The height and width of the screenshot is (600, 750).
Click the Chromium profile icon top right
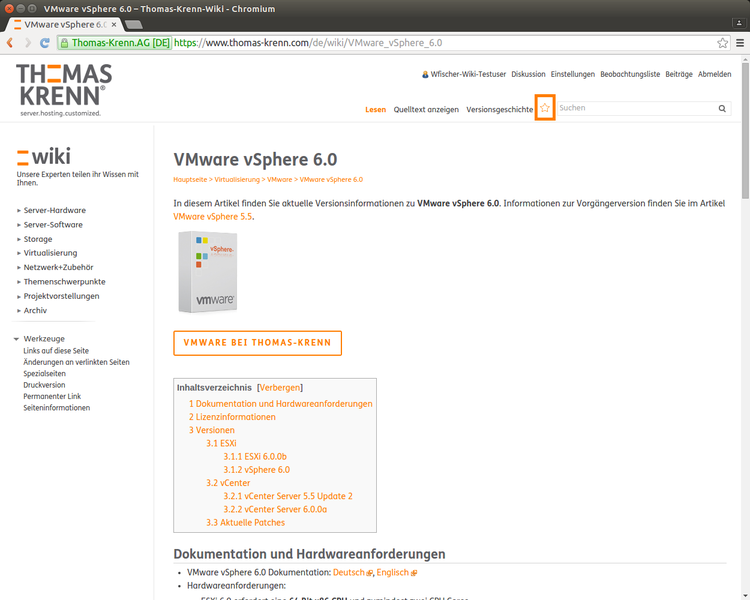coord(739,22)
